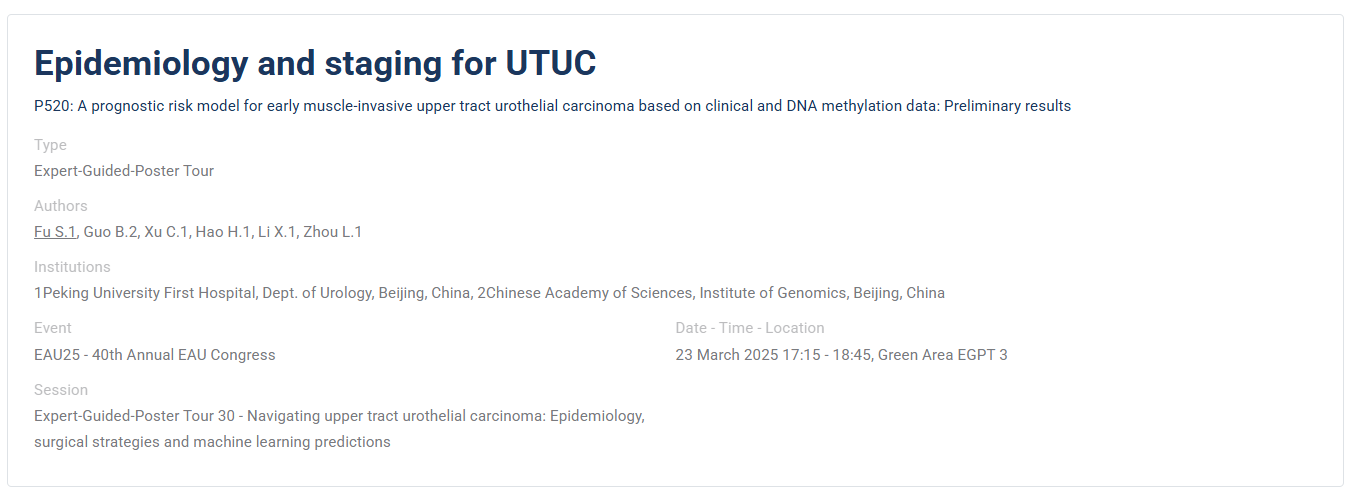Screen dimensions: 1351x495
Task: Click the underlined author Fu S.1
Action: (55, 232)
